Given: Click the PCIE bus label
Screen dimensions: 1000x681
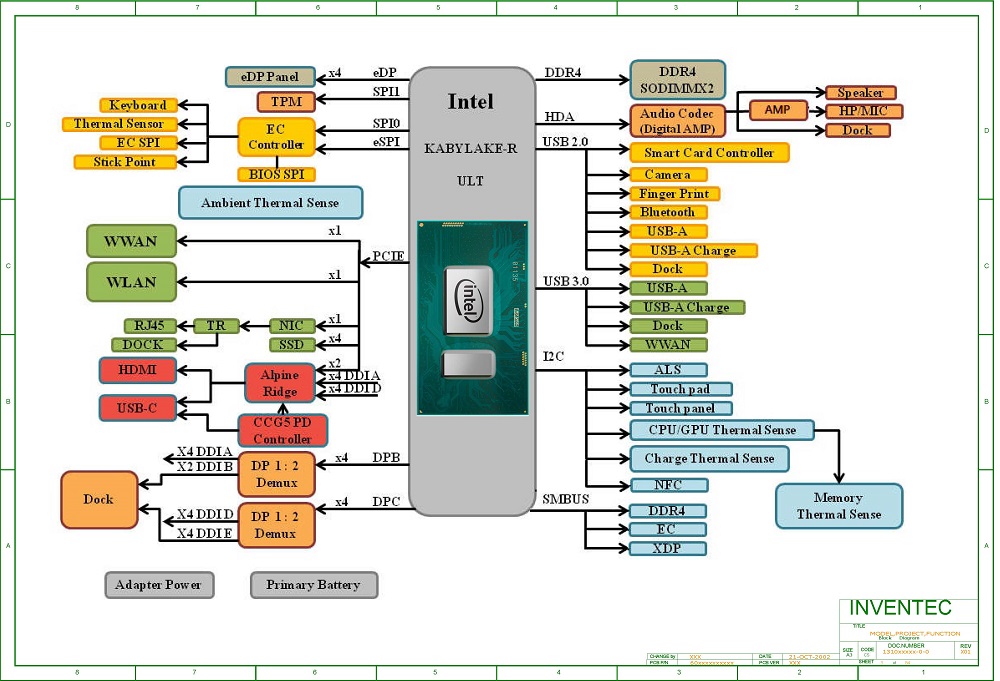Looking at the screenshot, I should 388,256.
